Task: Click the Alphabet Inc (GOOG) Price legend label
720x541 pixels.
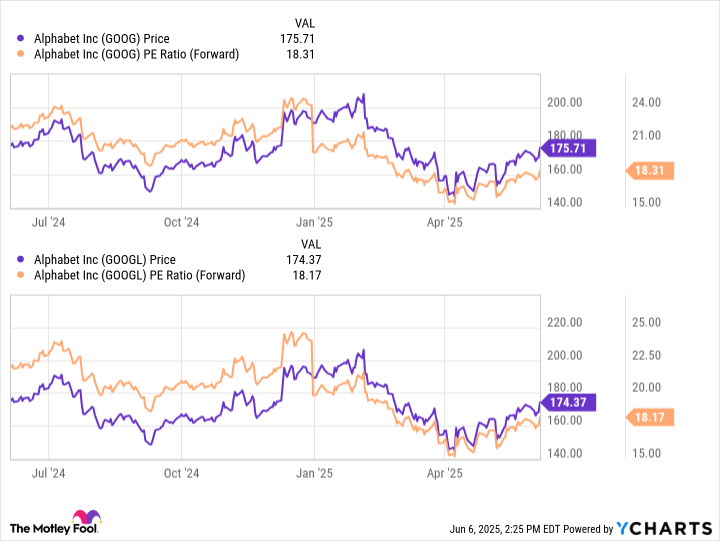Action: (100, 39)
